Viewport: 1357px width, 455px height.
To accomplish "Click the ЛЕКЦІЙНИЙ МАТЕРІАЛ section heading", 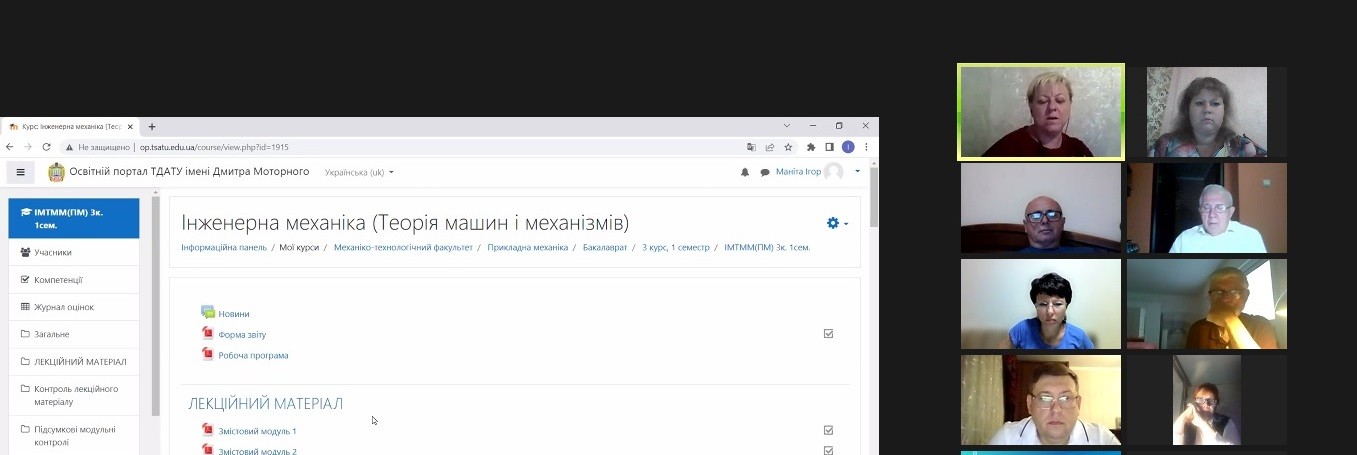I will 266,403.
